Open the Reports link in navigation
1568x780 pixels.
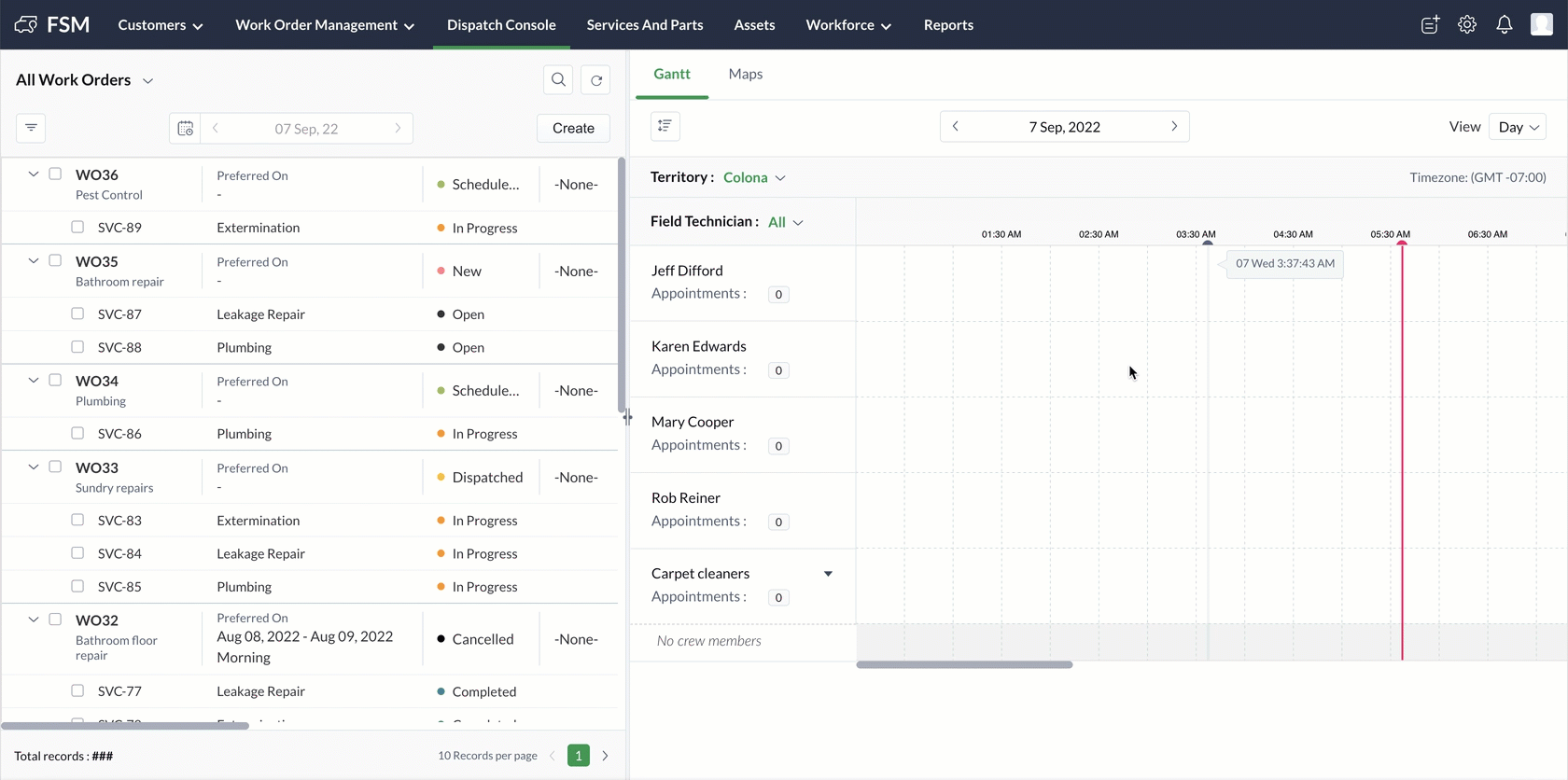pyautogui.click(x=948, y=25)
